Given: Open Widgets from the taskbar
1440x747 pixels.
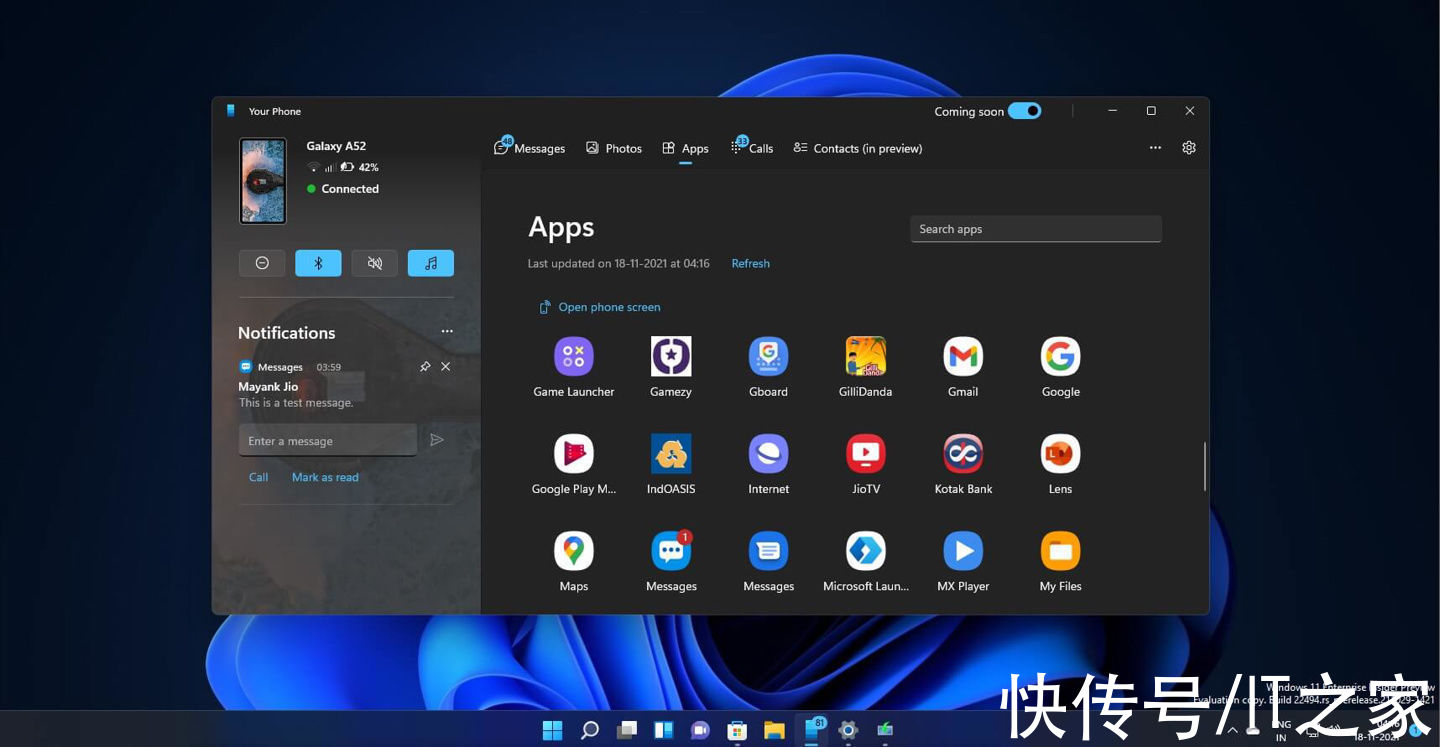Looking at the screenshot, I should [664, 729].
